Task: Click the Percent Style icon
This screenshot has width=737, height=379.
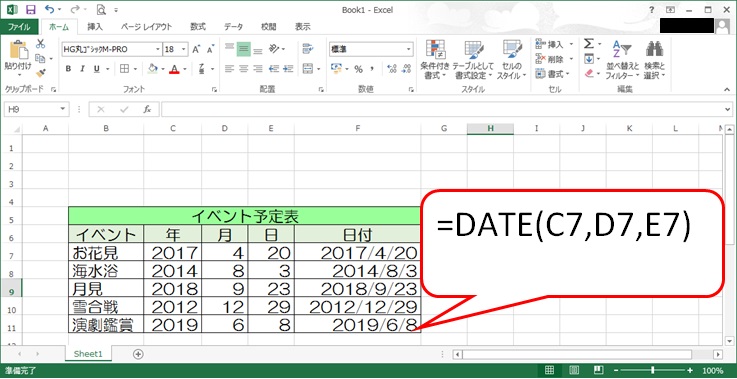Action: coord(359,69)
